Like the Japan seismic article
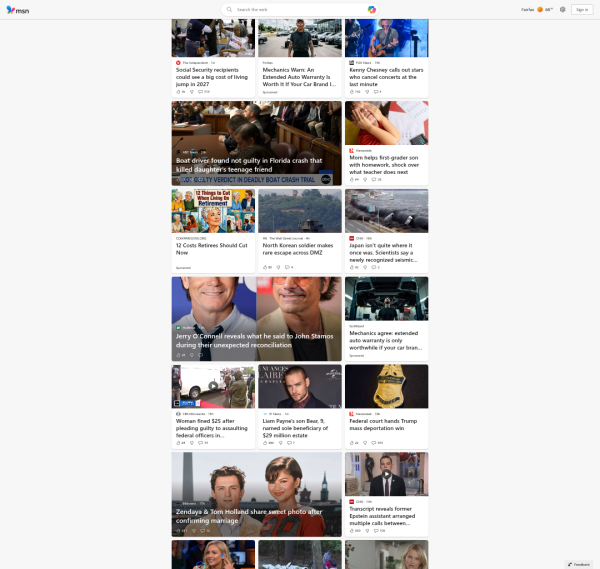 [352, 267]
